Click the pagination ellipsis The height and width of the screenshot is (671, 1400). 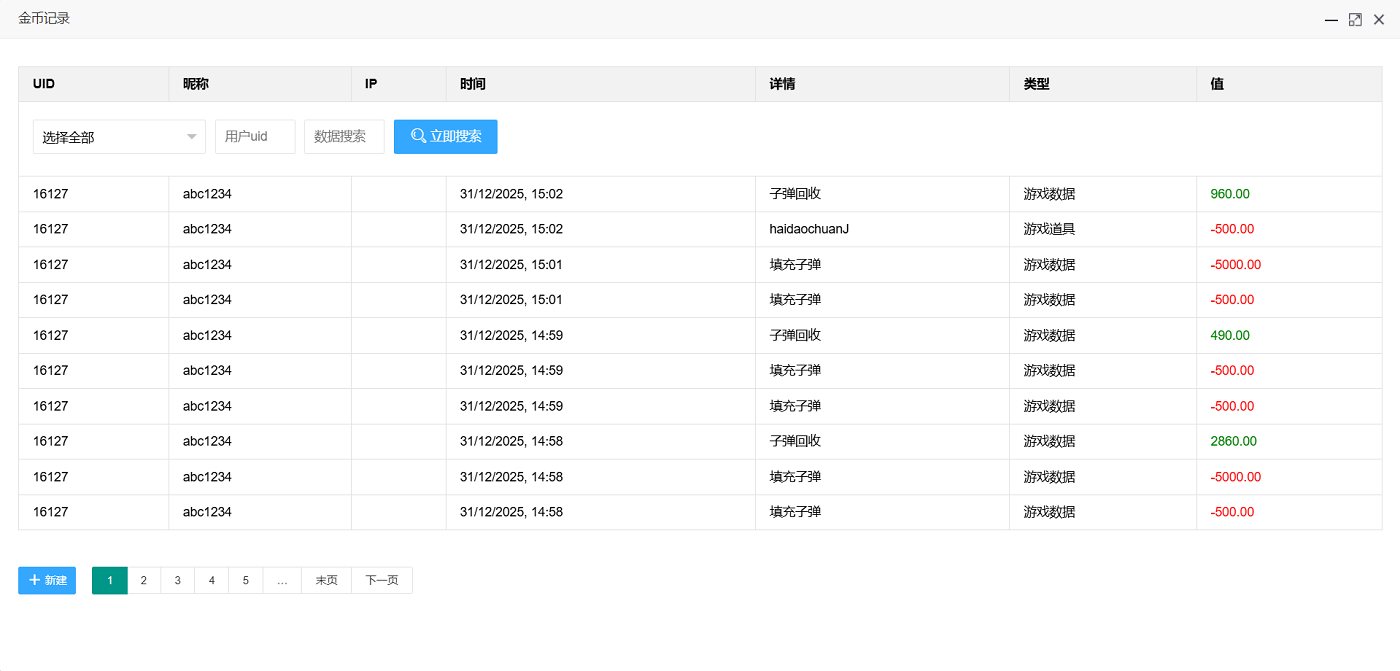click(x=282, y=581)
